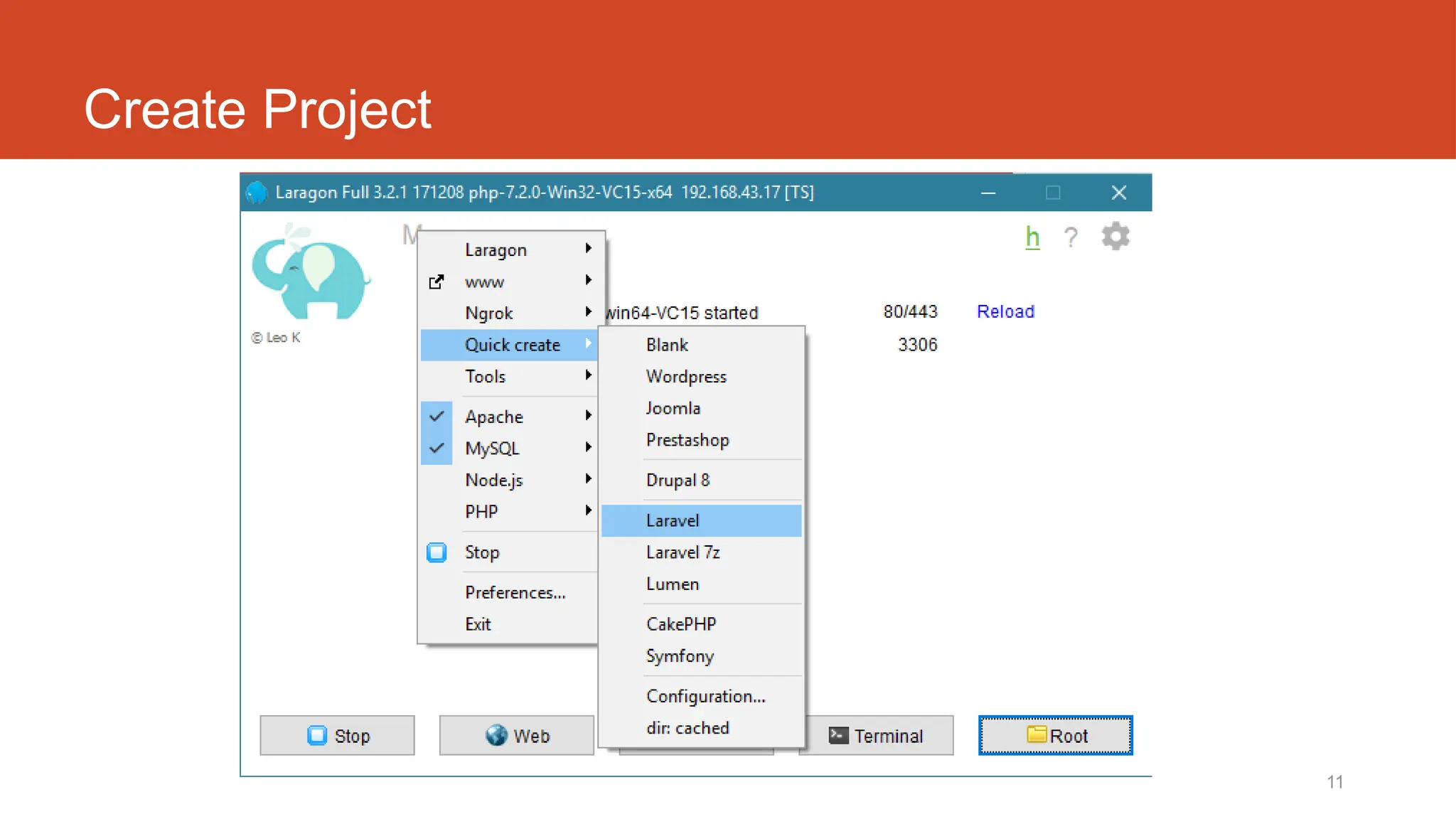Open the Ngrok menu entry
The width and height of the screenshot is (1456, 819).
[x=509, y=313]
